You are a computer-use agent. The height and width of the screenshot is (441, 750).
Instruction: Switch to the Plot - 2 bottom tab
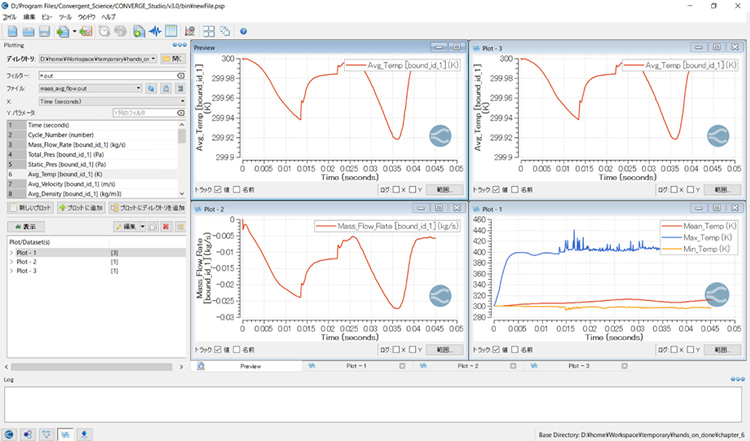466,367
